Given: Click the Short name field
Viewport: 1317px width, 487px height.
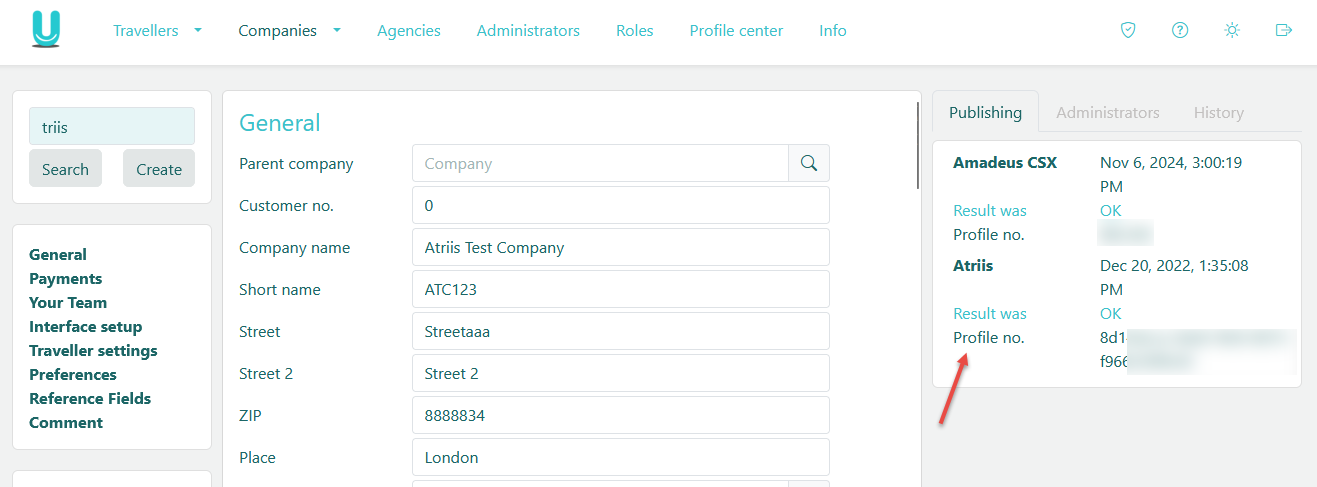Looking at the screenshot, I should point(620,290).
